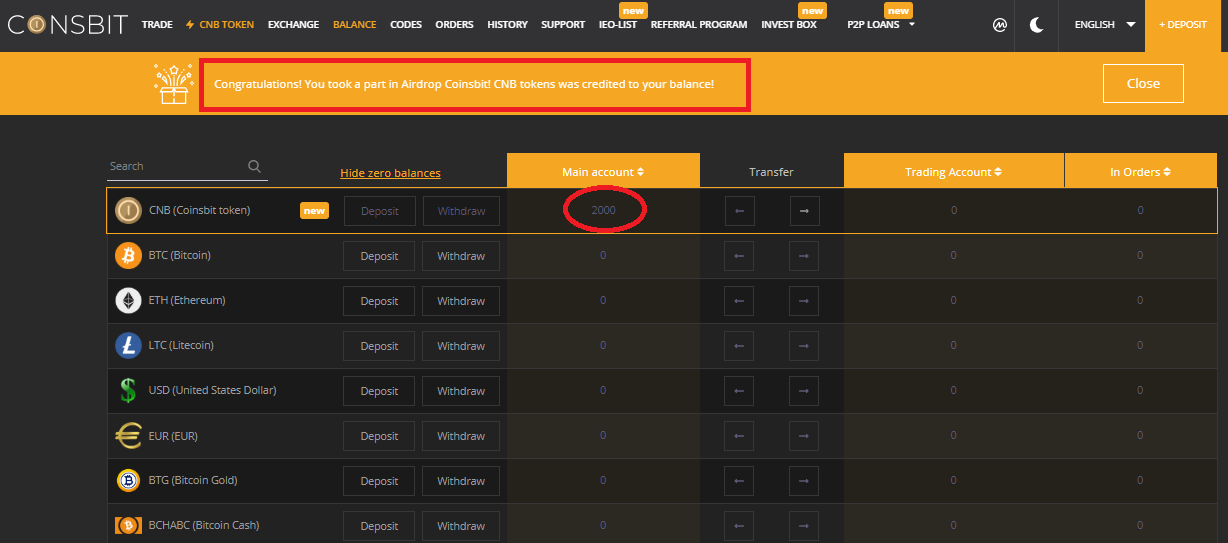Click Deposit in the USD row

click(379, 391)
